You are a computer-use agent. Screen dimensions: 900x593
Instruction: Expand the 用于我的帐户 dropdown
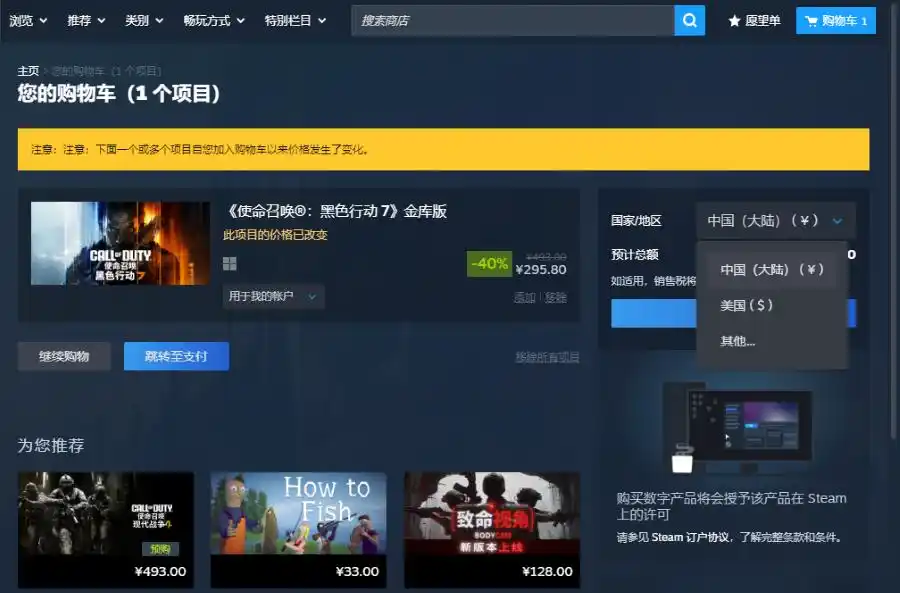[x=273, y=296]
